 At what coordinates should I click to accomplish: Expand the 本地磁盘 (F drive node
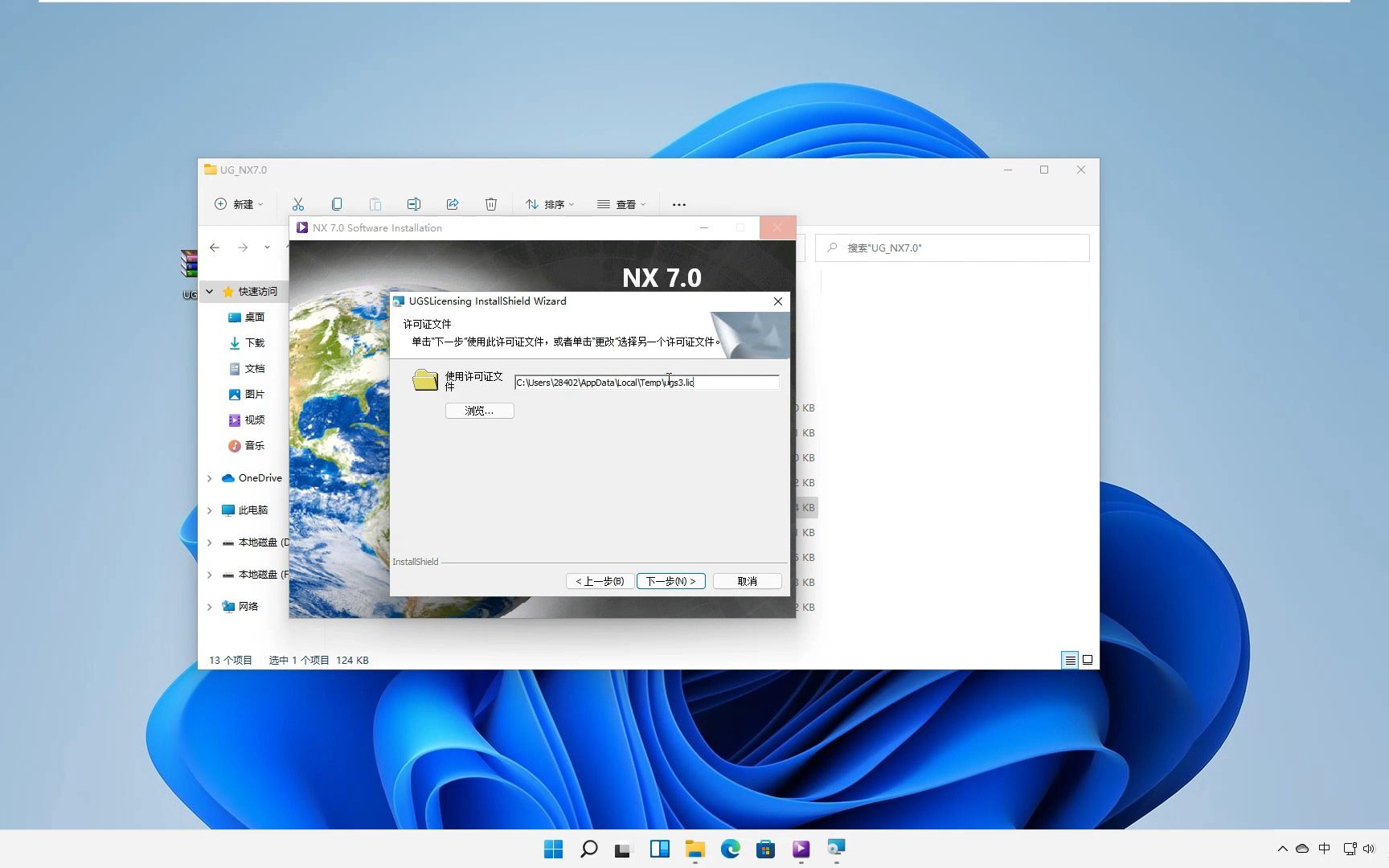click(x=210, y=575)
